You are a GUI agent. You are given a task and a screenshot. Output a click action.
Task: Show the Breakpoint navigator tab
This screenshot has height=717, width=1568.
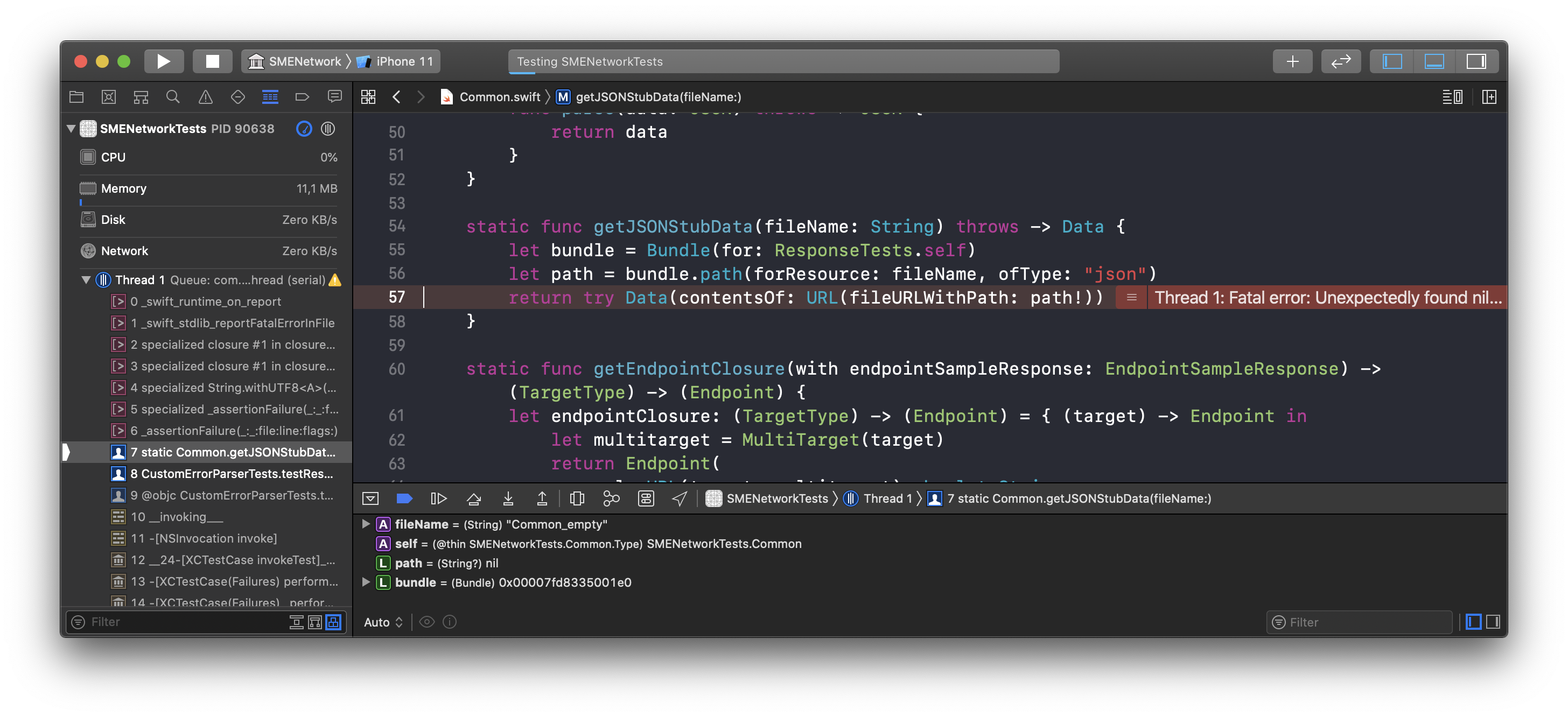pyautogui.click(x=303, y=97)
